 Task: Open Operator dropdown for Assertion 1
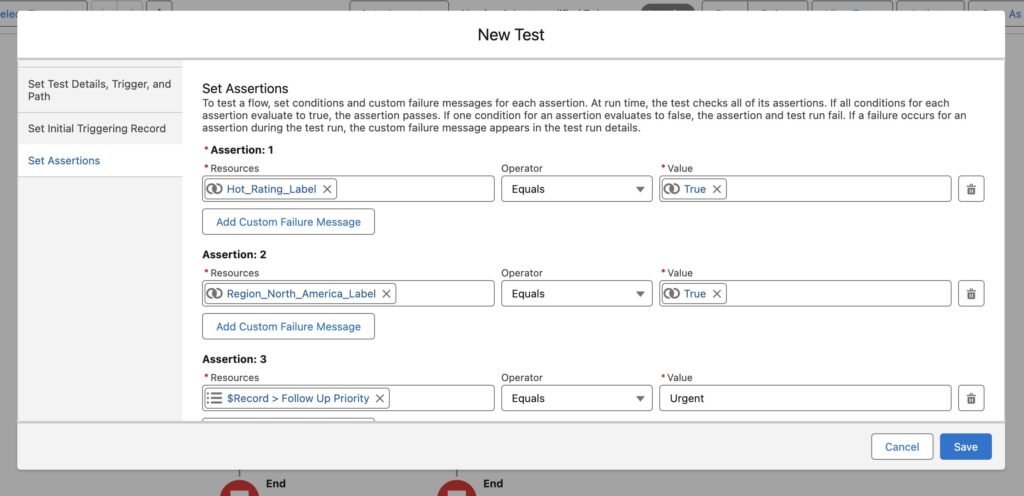[576, 189]
